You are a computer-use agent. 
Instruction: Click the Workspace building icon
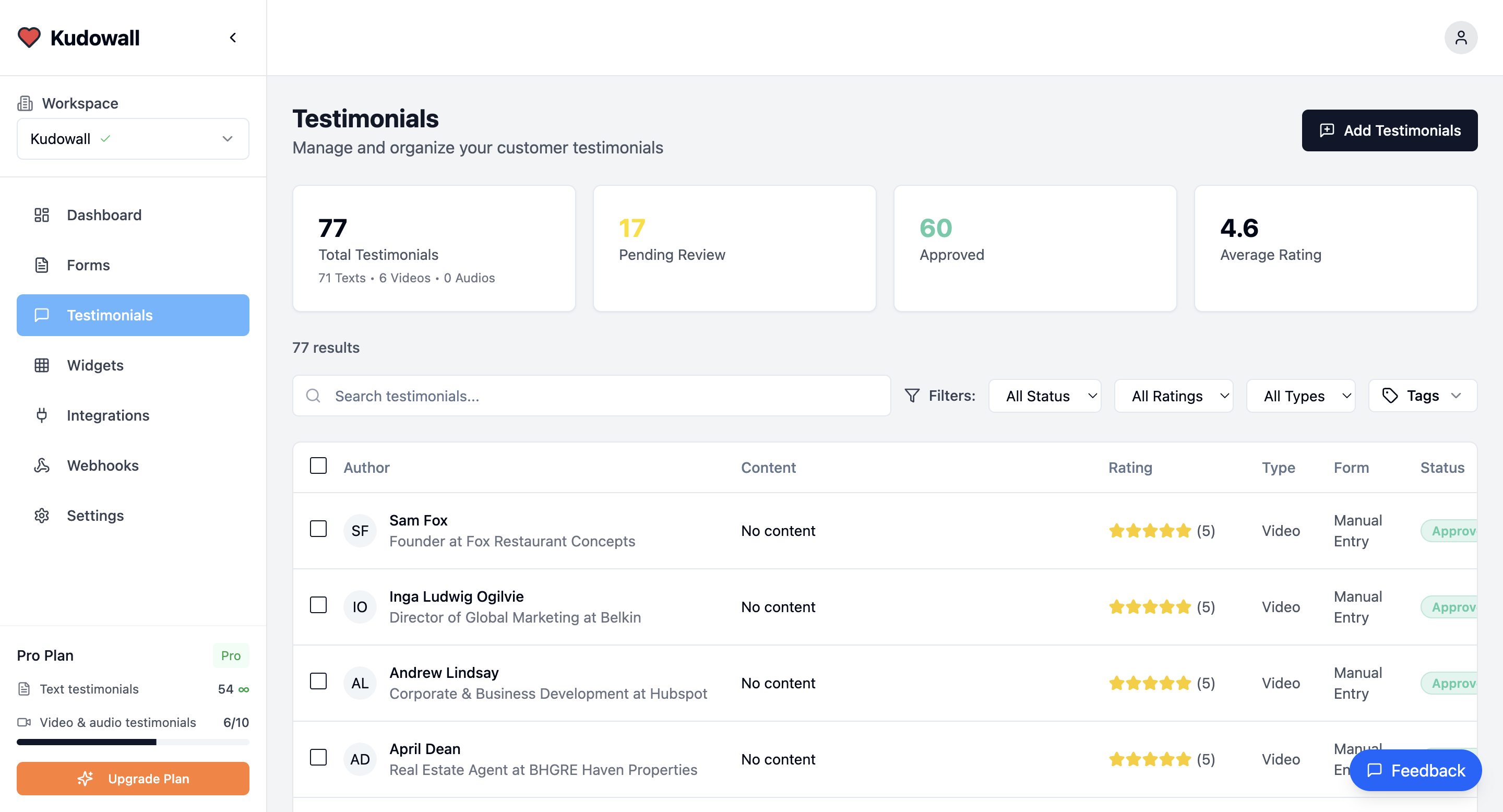pos(25,103)
